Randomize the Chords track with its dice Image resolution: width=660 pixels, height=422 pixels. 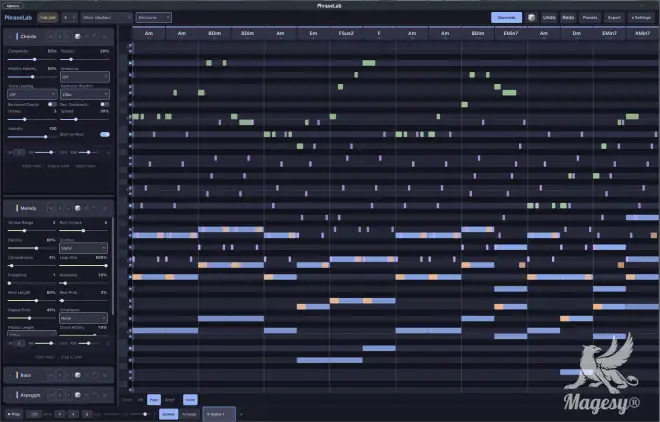[x=77, y=37]
